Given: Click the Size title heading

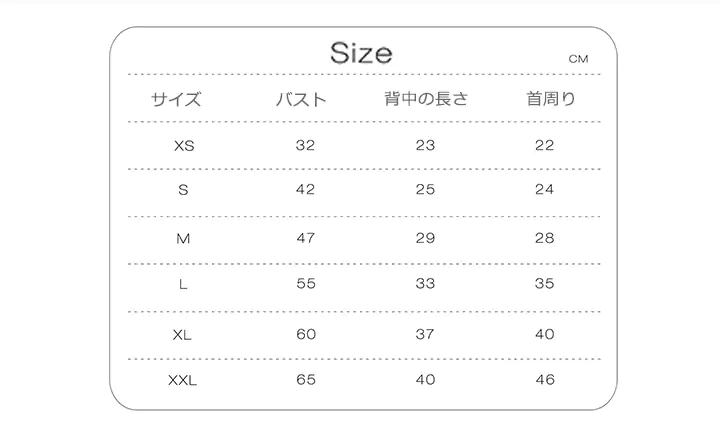Looking at the screenshot, I should point(361,52).
